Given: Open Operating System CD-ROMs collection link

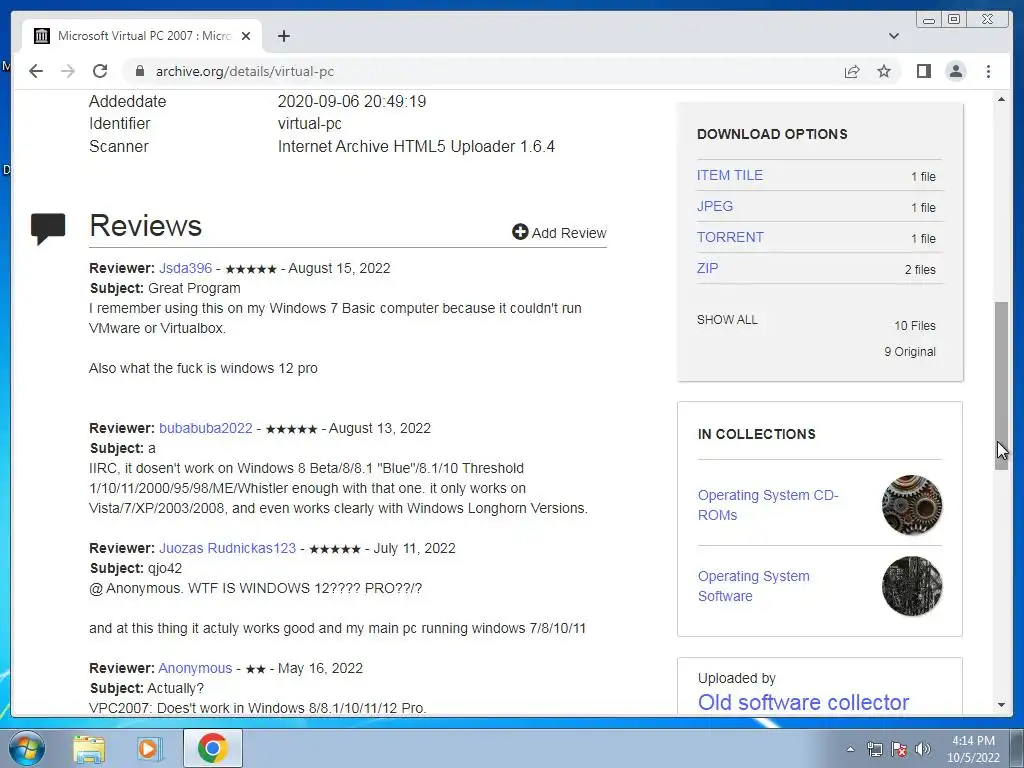Looking at the screenshot, I should [x=768, y=505].
